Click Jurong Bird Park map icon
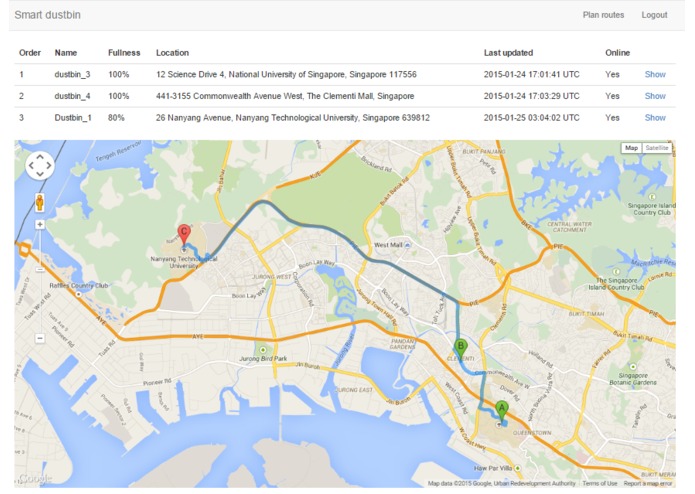 (x=263, y=350)
